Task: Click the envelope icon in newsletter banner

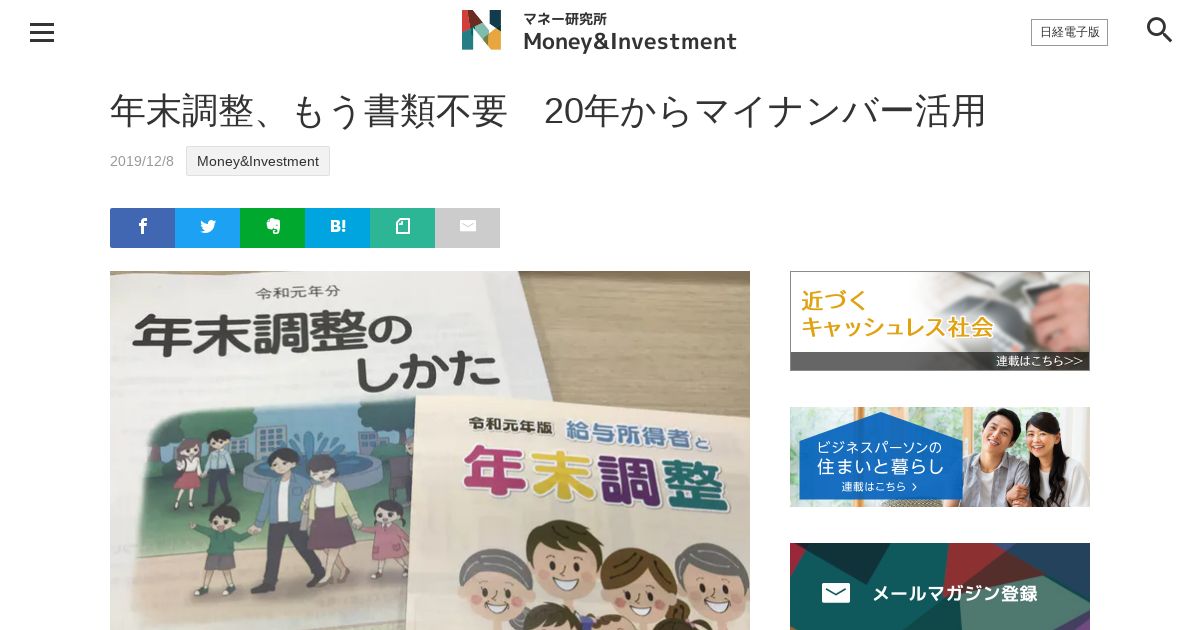Action: pos(836,593)
